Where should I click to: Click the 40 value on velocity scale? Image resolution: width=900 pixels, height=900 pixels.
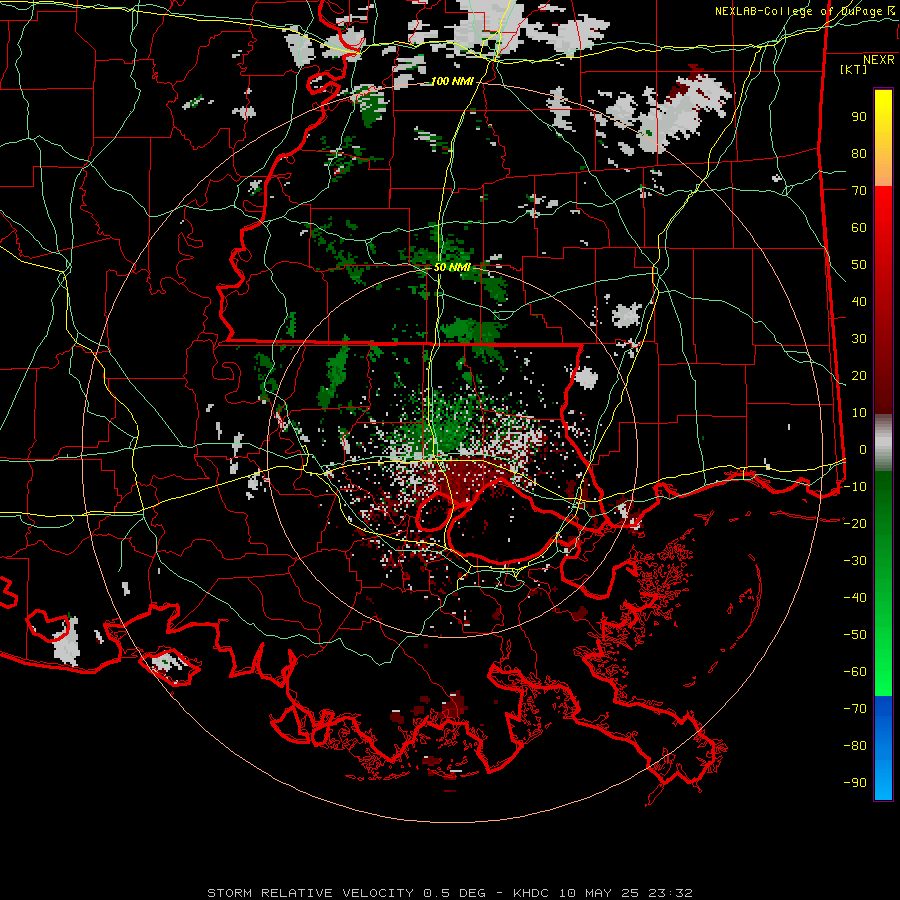tap(859, 302)
